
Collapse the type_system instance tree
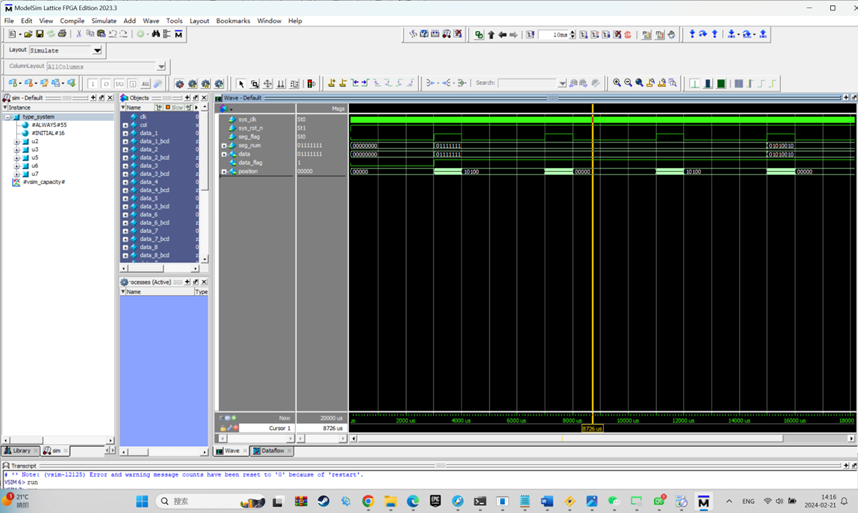[8, 117]
